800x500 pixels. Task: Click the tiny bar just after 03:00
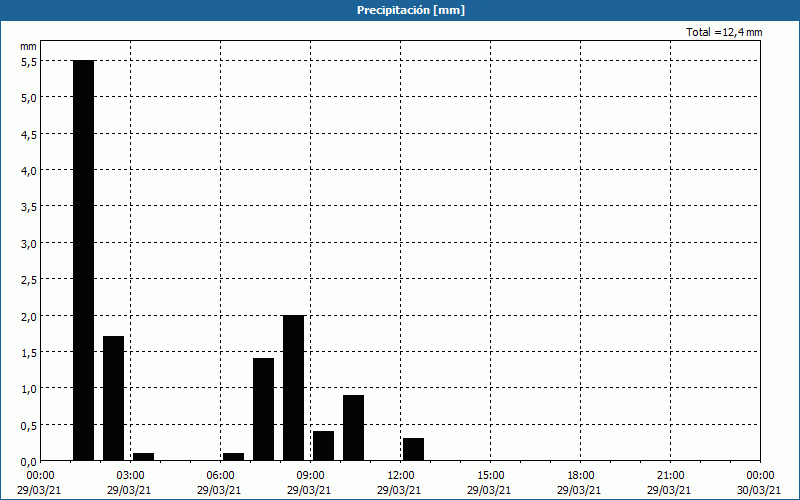tap(143, 457)
